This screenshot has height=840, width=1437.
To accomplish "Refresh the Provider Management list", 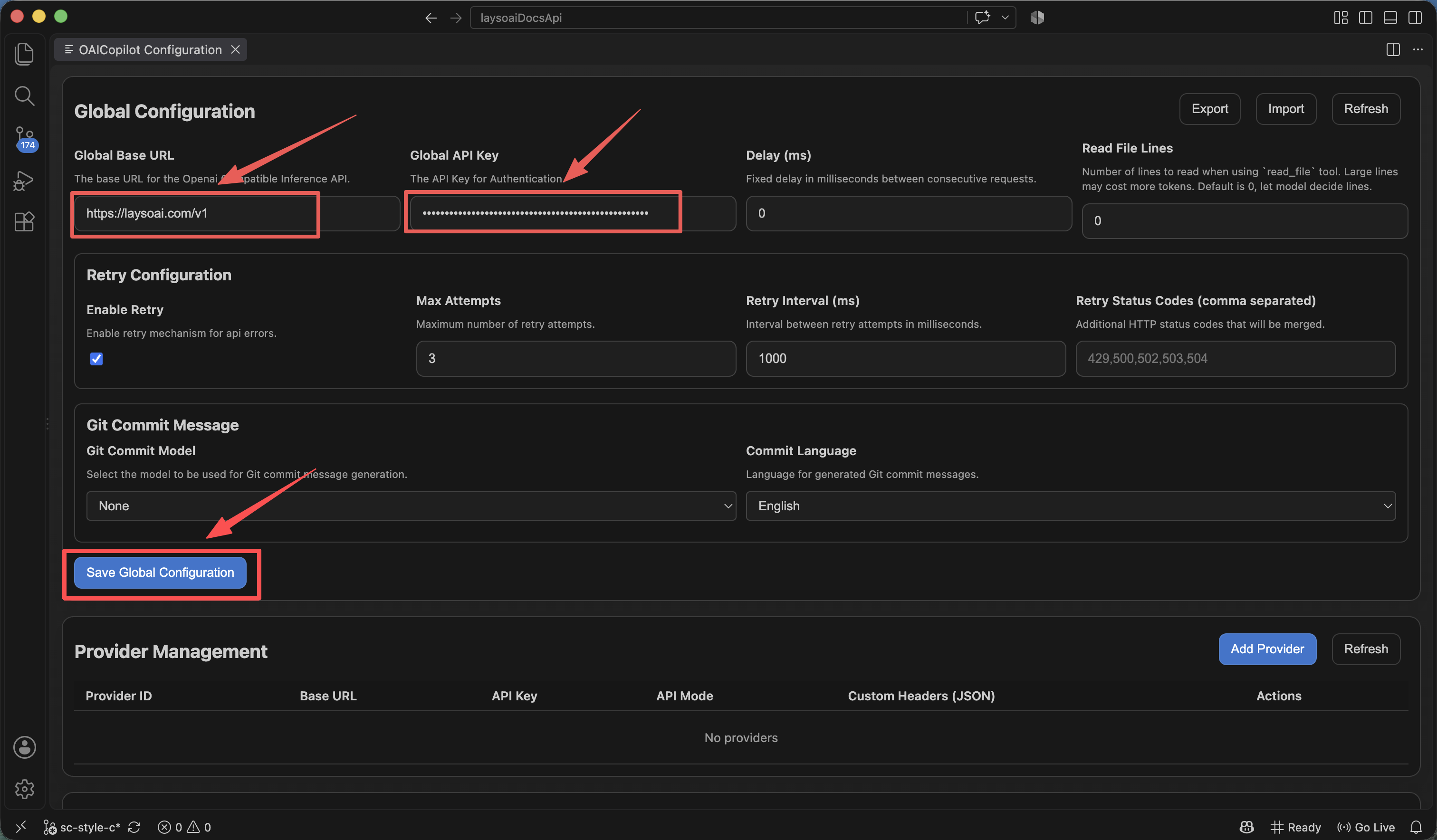I will 1366,649.
